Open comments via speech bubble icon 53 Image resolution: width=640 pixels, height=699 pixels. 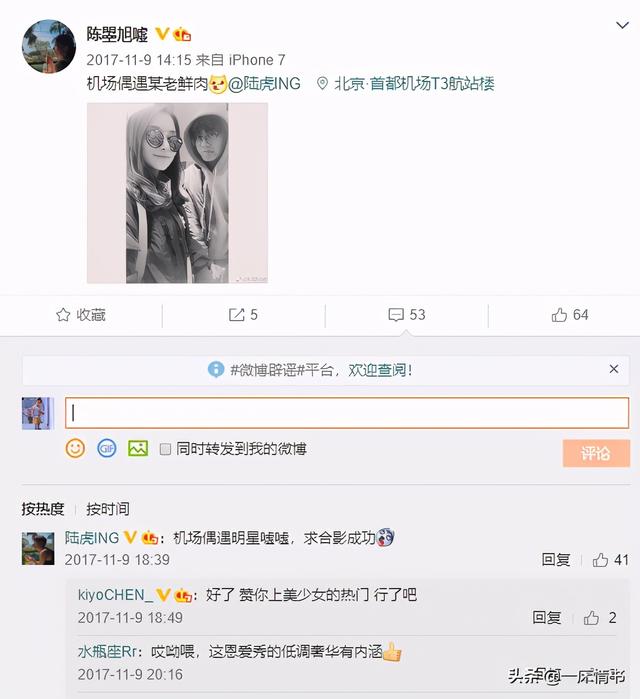(396, 315)
